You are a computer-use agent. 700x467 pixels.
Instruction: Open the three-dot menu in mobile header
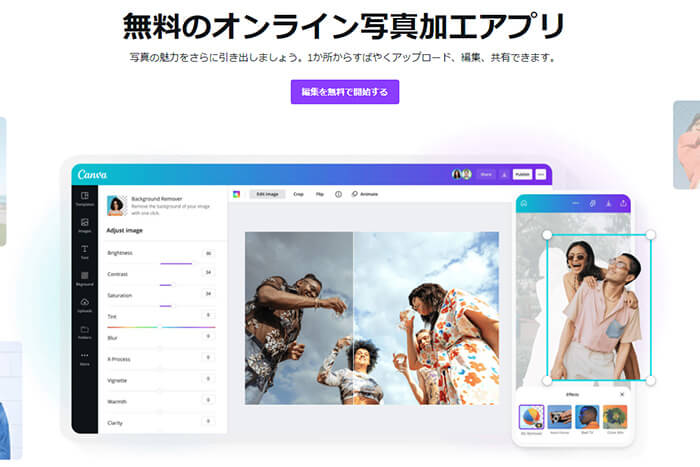[x=575, y=203]
